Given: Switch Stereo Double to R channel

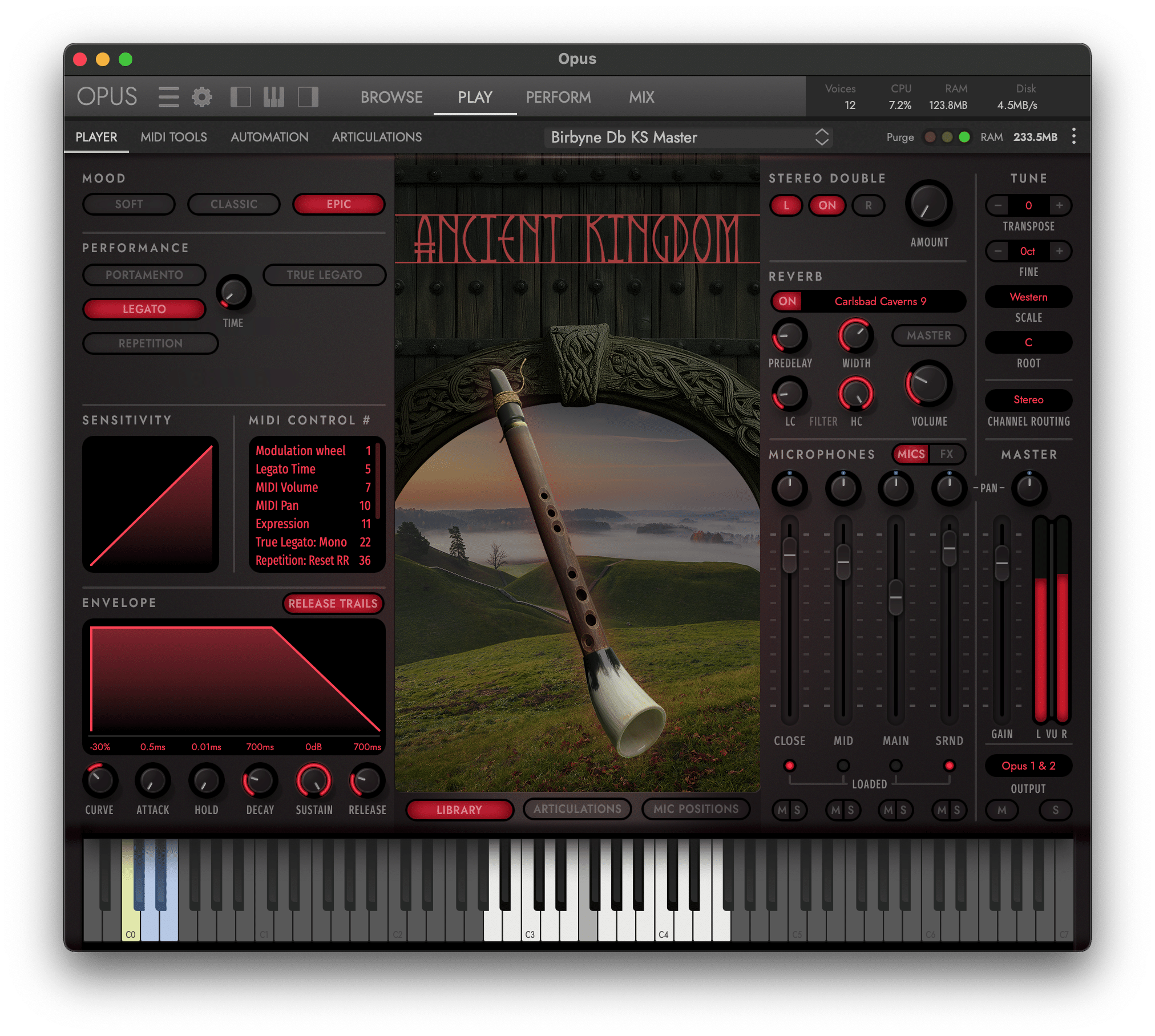Looking at the screenshot, I should [x=868, y=205].
